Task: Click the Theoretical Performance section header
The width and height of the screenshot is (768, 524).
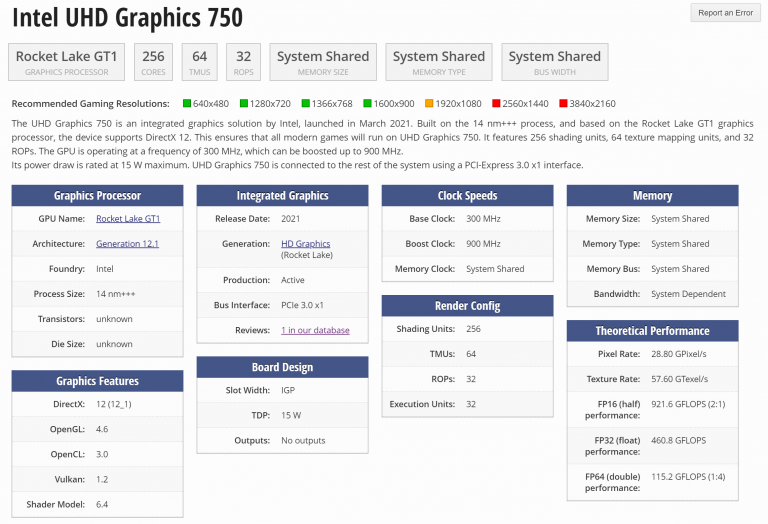Action: click(x=652, y=331)
